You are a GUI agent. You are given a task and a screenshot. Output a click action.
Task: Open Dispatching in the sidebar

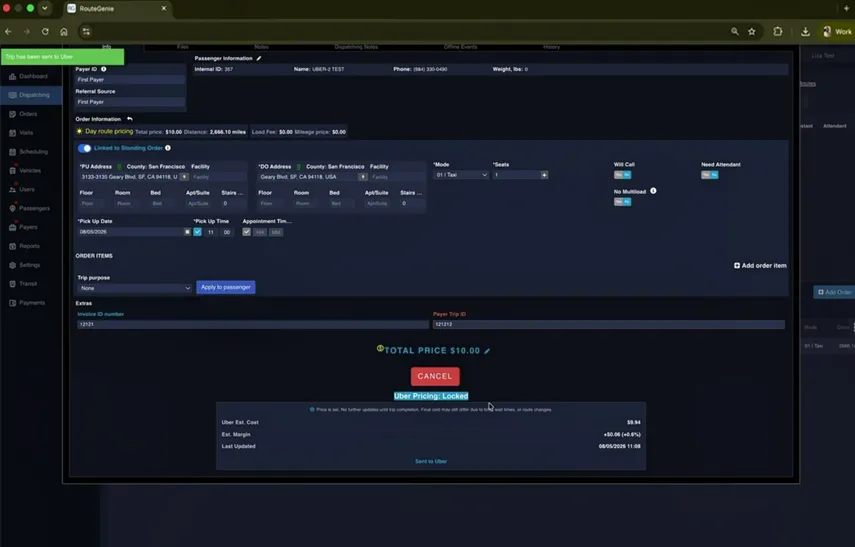(29, 95)
